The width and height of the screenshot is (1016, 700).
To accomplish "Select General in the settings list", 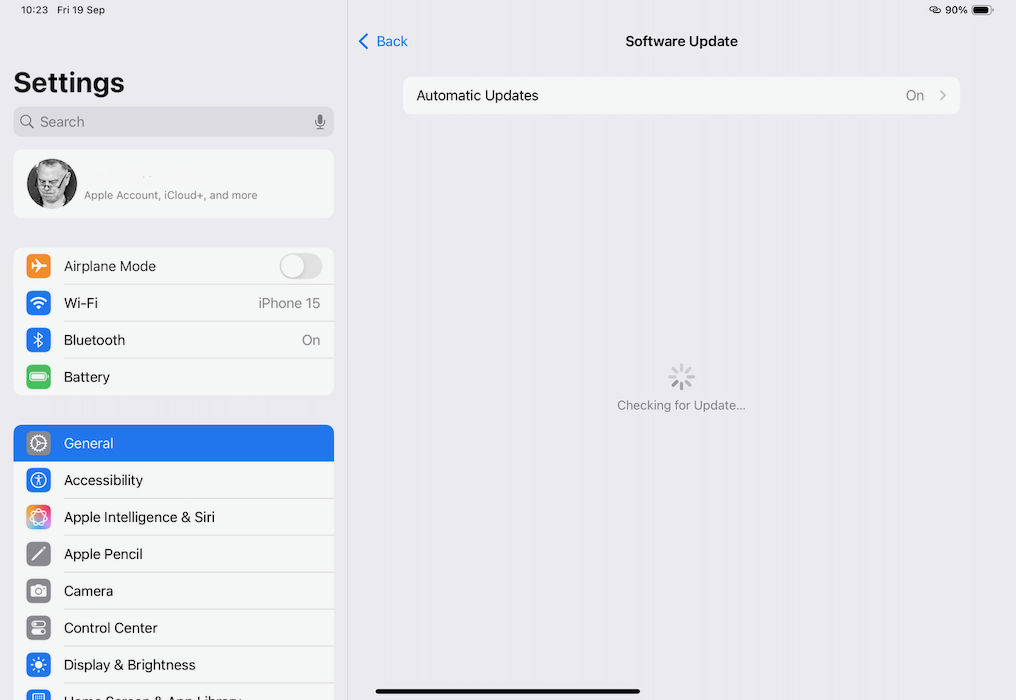I will pyautogui.click(x=173, y=443).
